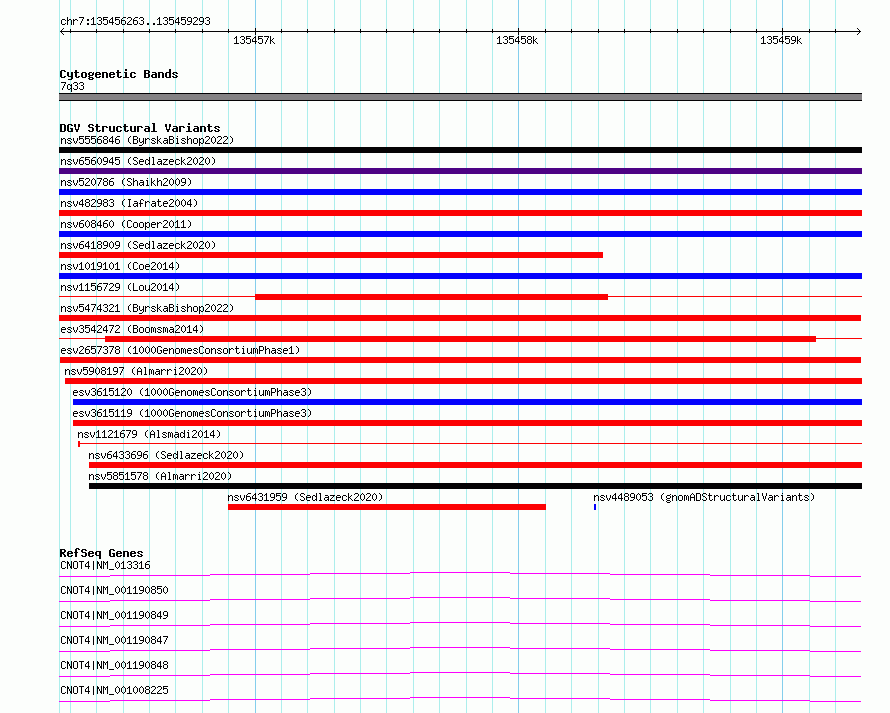Image resolution: width=890 pixels, height=713 pixels.
Task: Click the red bar for nsv482983
Action: [460, 213]
